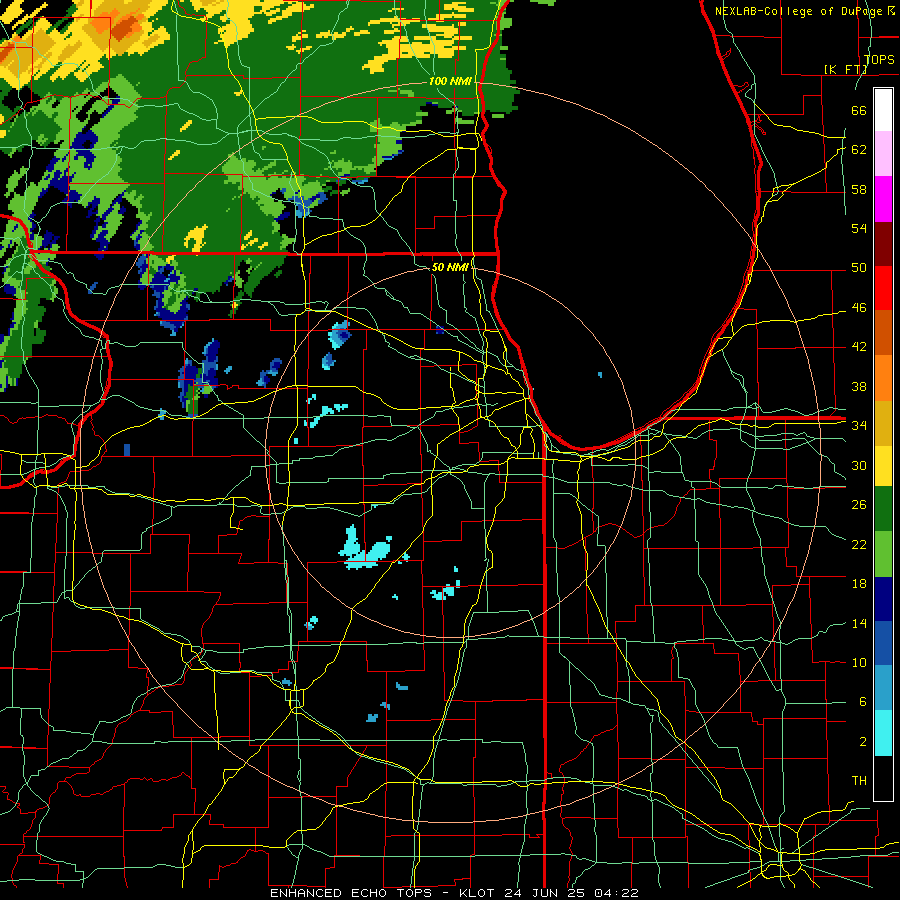Click the navy blue legend swatch
The height and width of the screenshot is (900, 900).
click(883, 599)
